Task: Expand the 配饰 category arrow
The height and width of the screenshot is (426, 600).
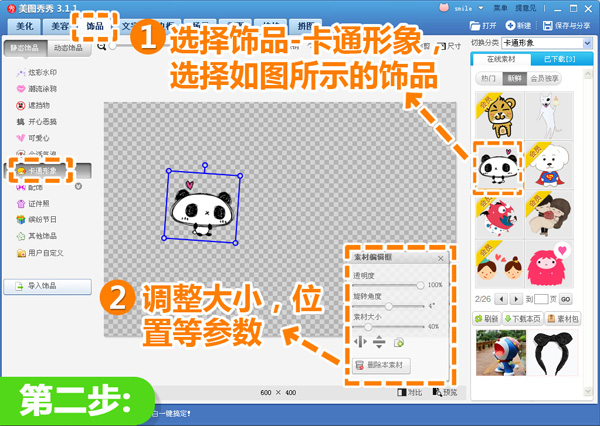Action: pos(78,186)
